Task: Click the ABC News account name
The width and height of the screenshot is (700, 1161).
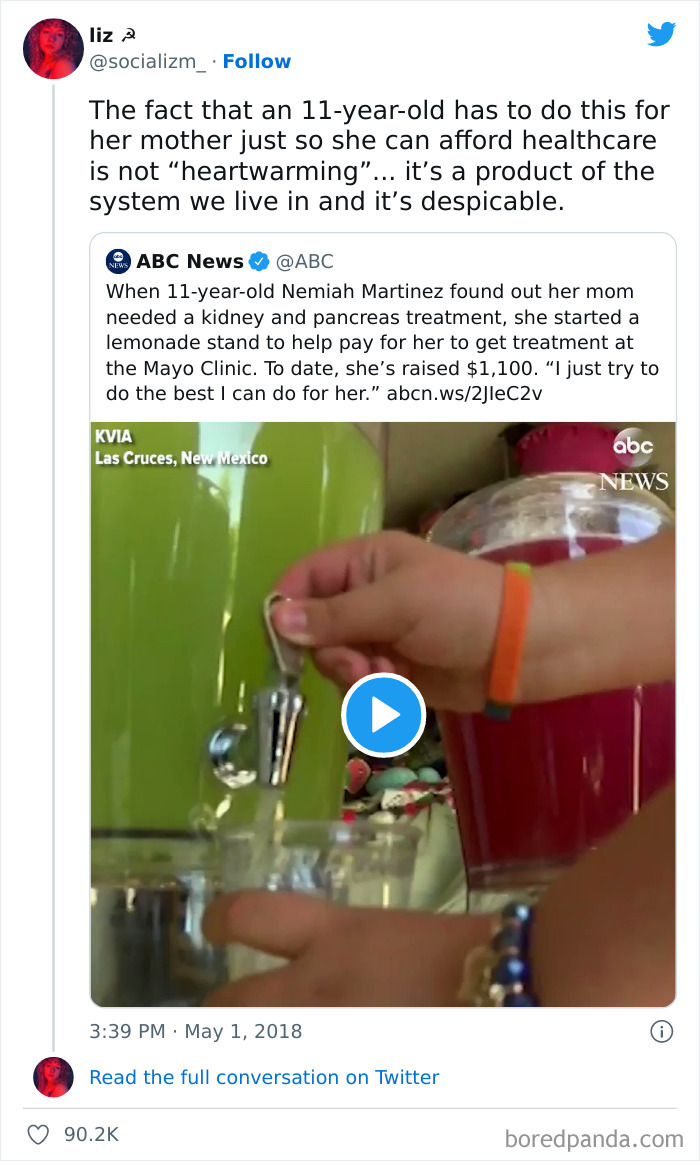Action: point(190,262)
